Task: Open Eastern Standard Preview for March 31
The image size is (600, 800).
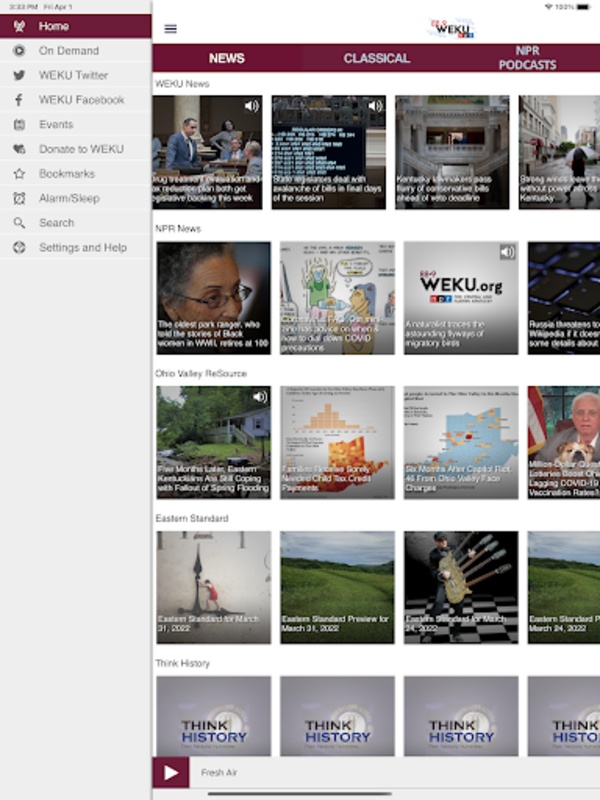Action: (337, 587)
